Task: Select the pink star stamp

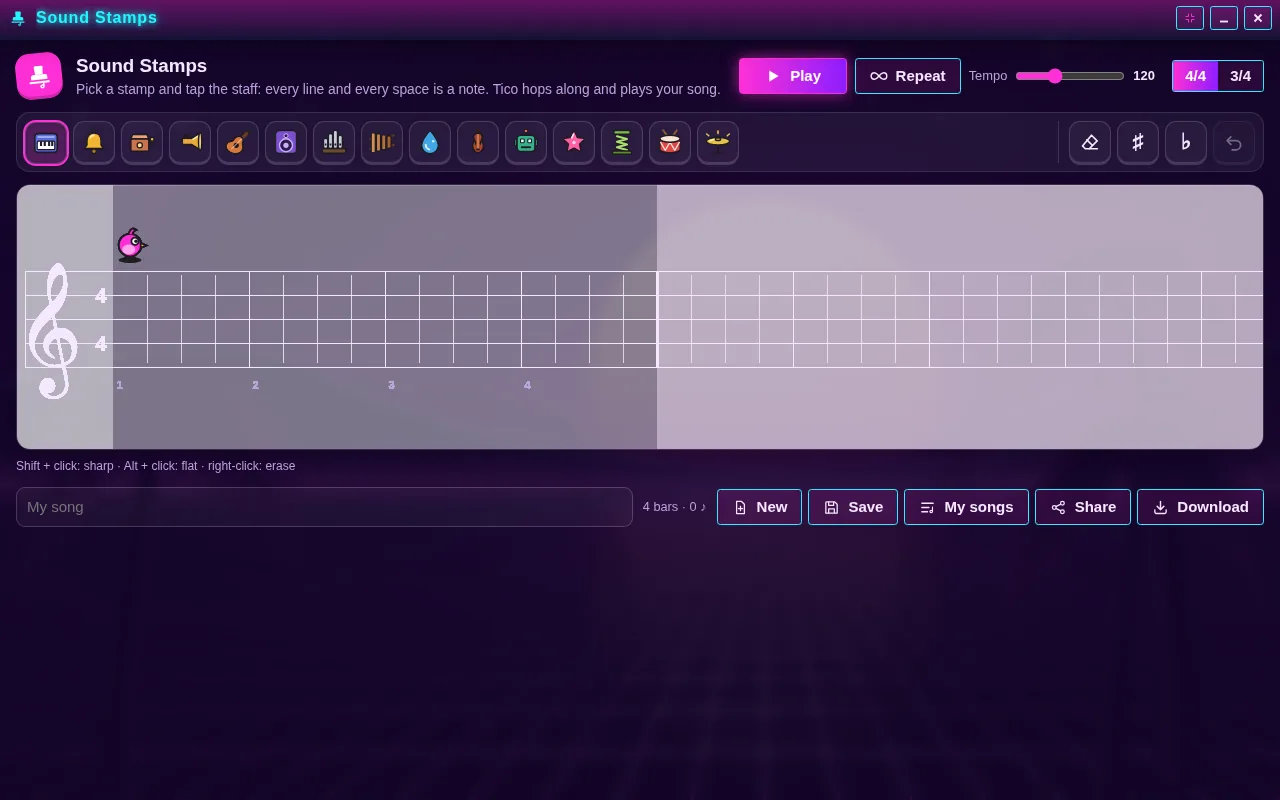Action: point(574,142)
